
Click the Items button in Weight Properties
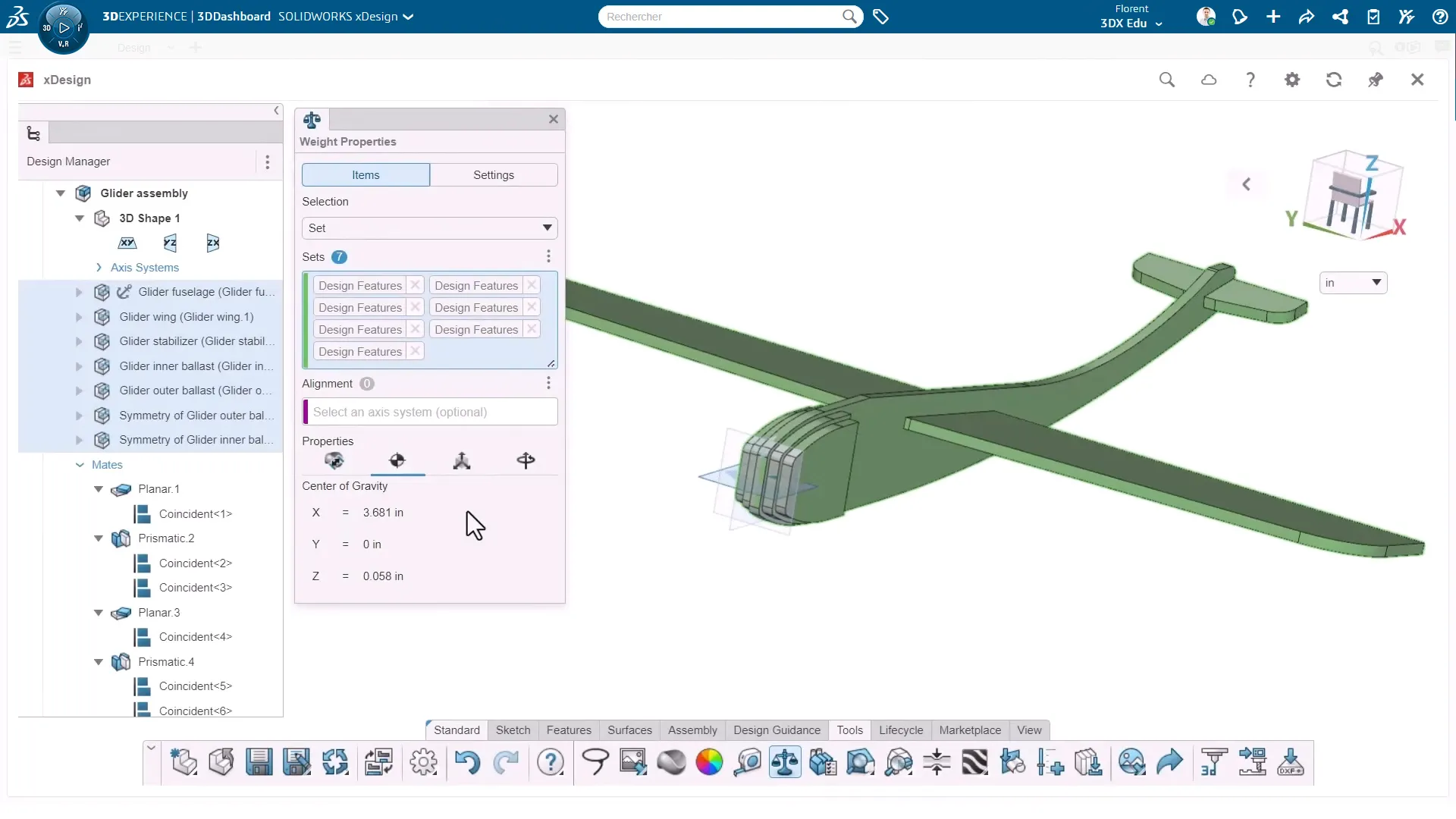coord(364,174)
